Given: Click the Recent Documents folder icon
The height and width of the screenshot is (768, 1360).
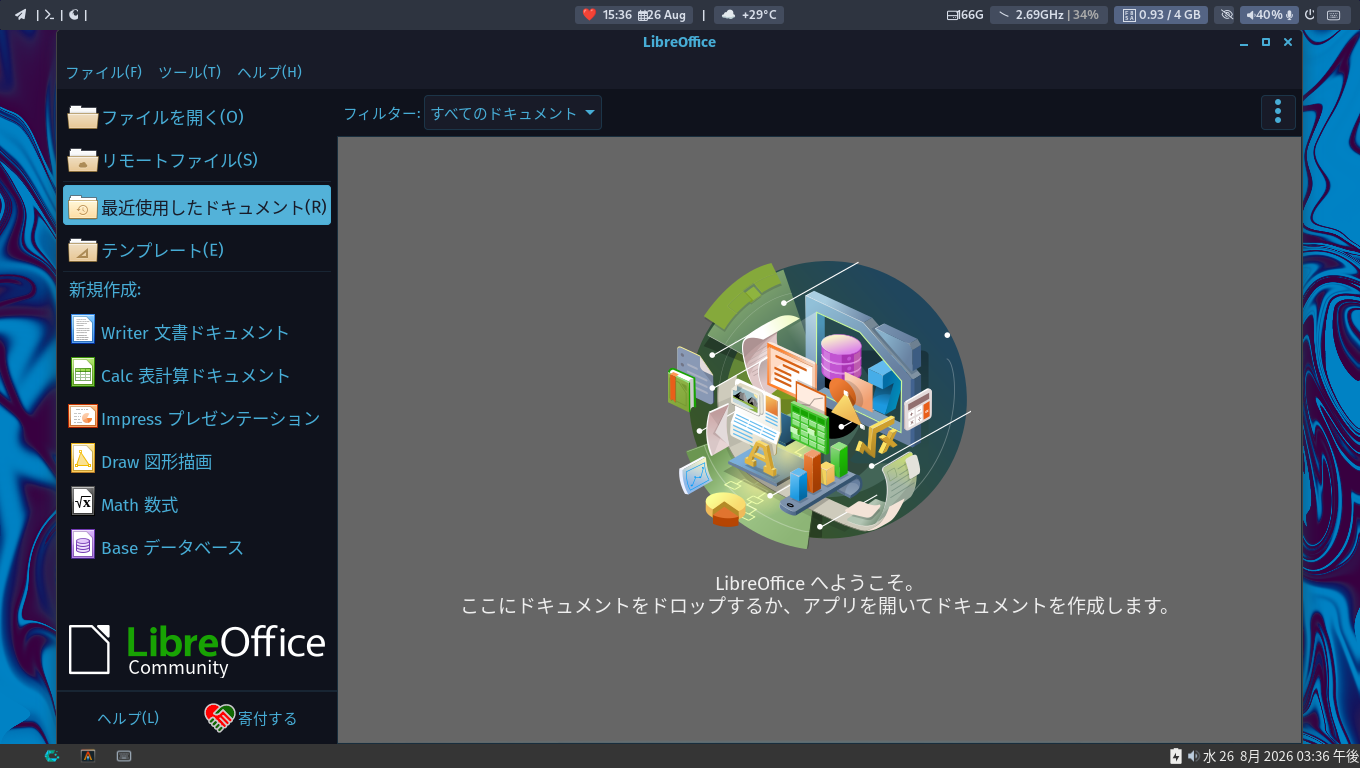Looking at the screenshot, I should point(83,207).
